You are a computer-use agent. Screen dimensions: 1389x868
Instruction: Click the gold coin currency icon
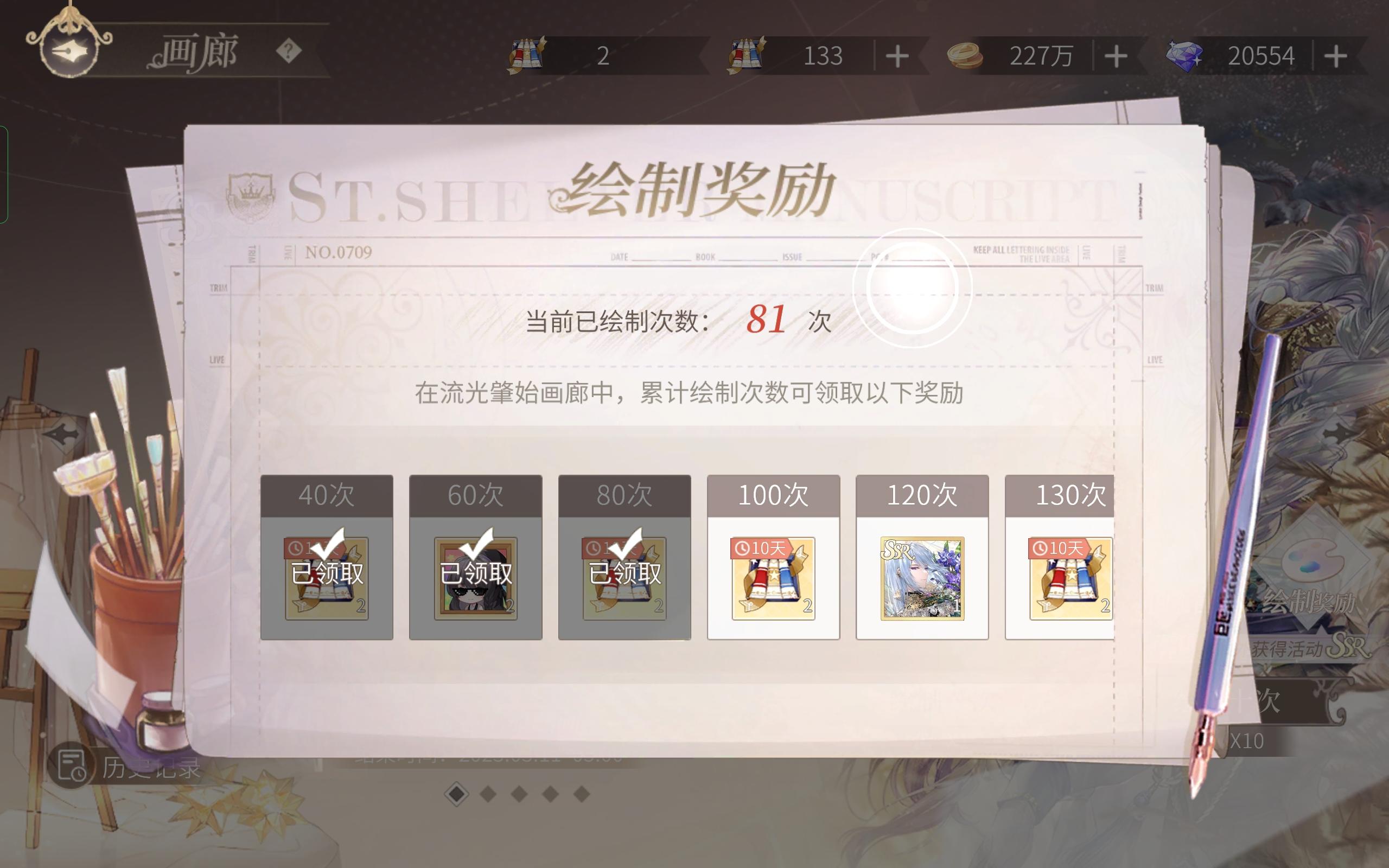coord(964,56)
